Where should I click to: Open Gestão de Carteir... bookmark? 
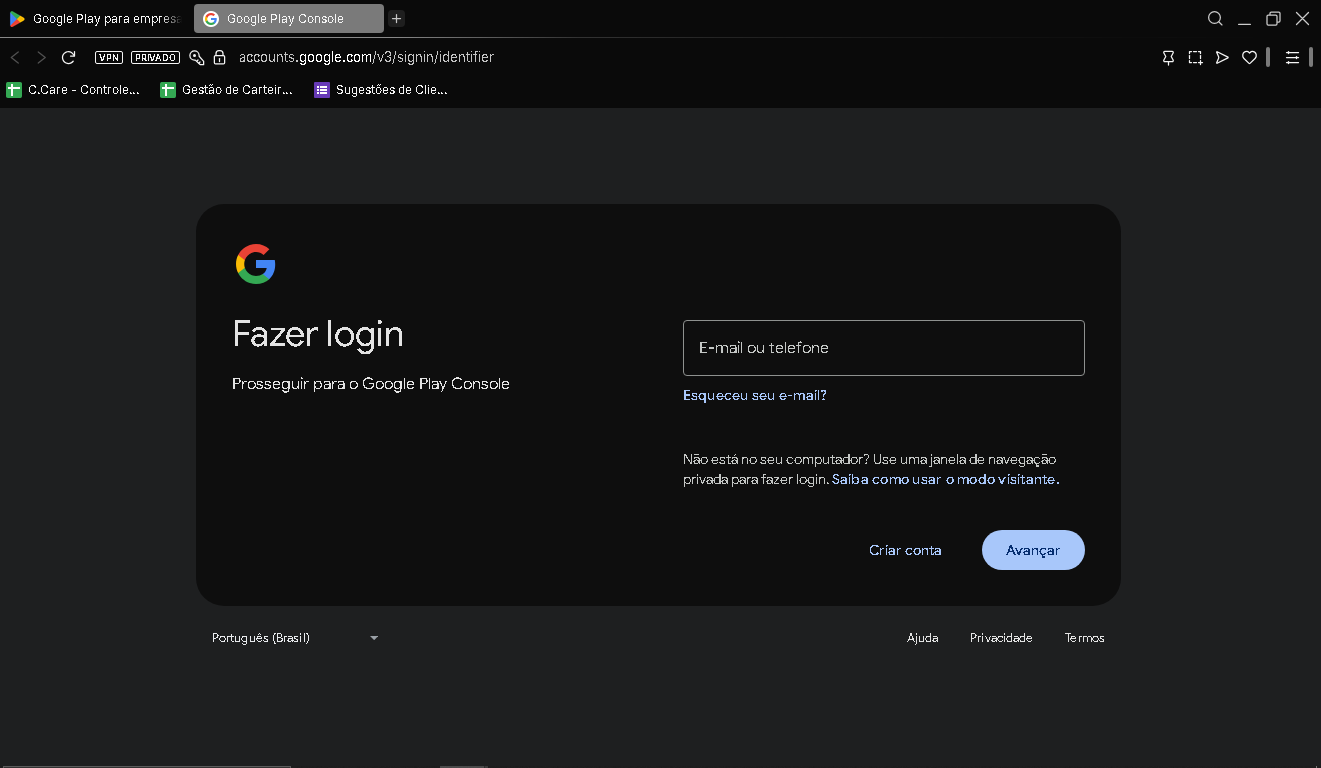[227, 90]
